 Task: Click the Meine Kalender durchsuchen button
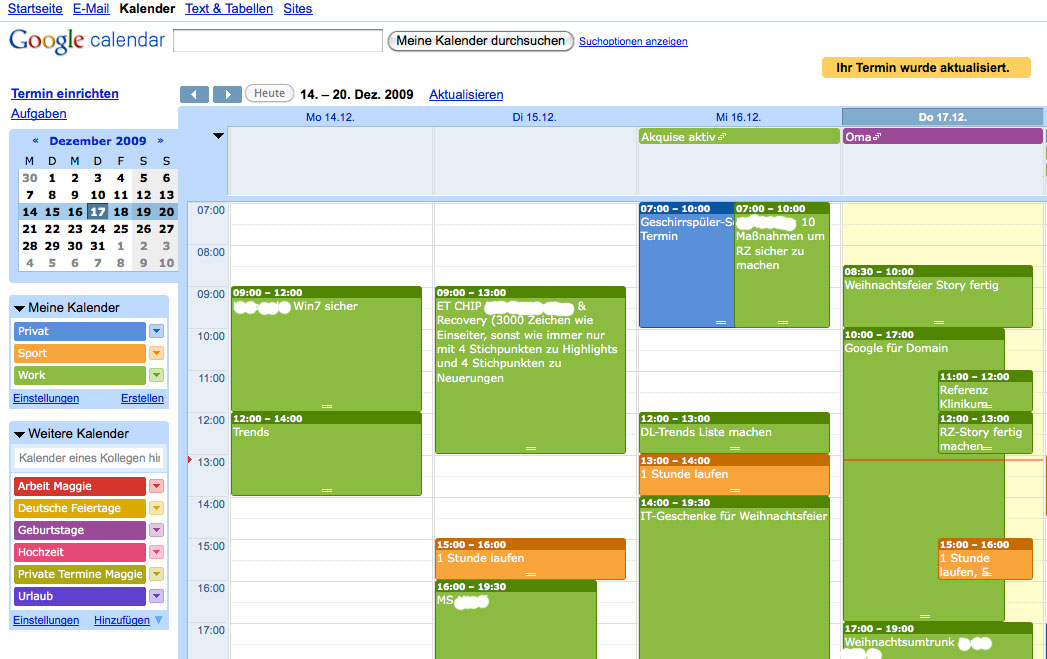tap(481, 41)
